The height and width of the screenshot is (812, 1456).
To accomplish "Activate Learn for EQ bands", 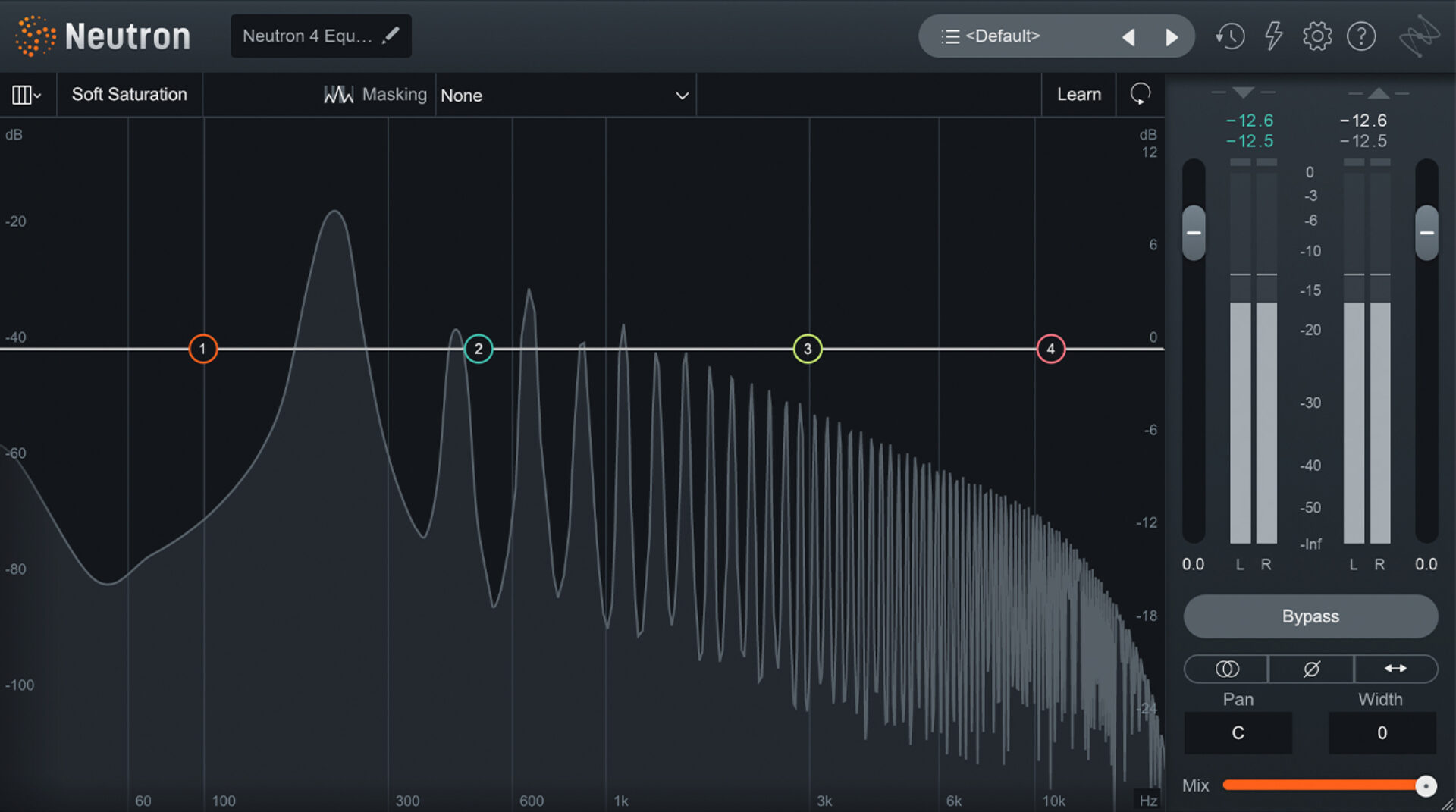I will coord(1078,94).
